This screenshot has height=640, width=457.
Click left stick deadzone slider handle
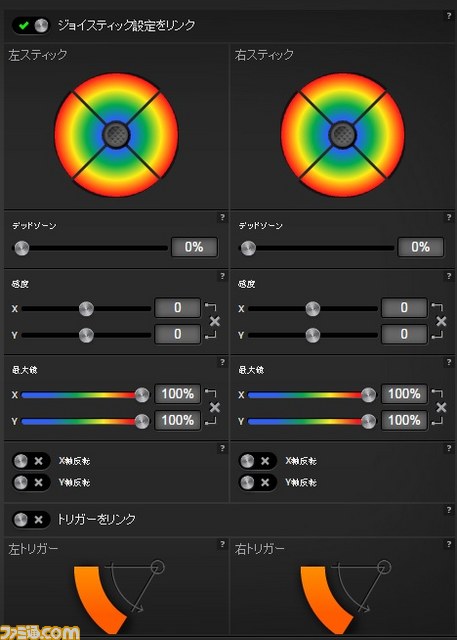pos(22,248)
